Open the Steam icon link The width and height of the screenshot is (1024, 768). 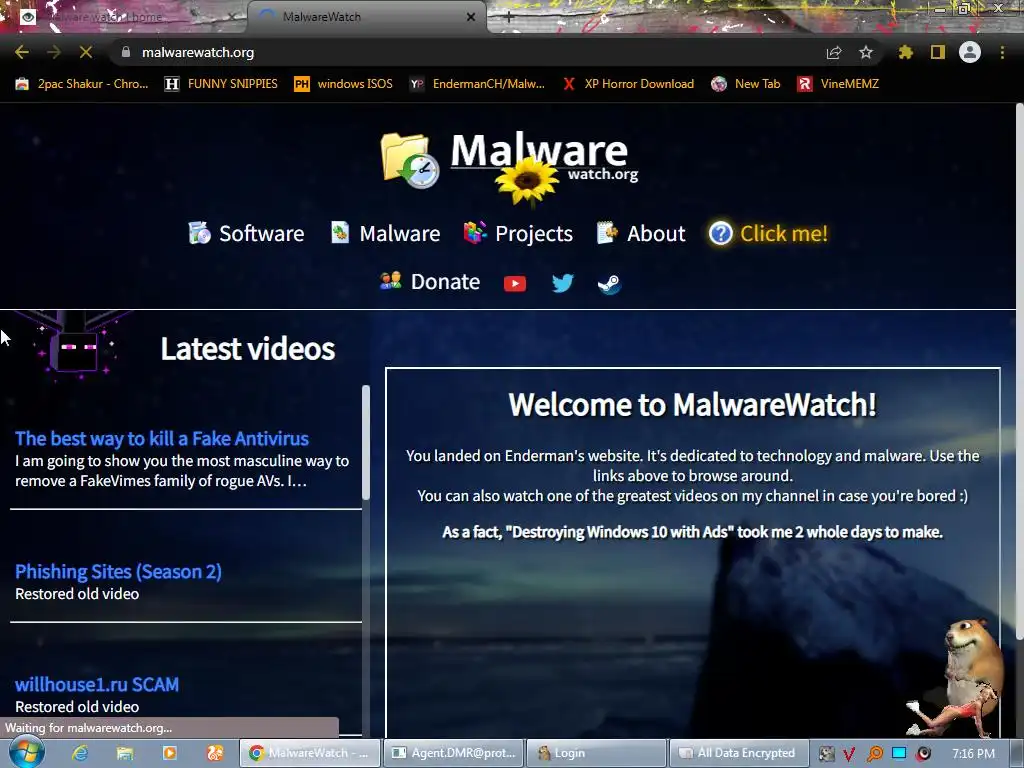pyautogui.click(x=609, y=283)
